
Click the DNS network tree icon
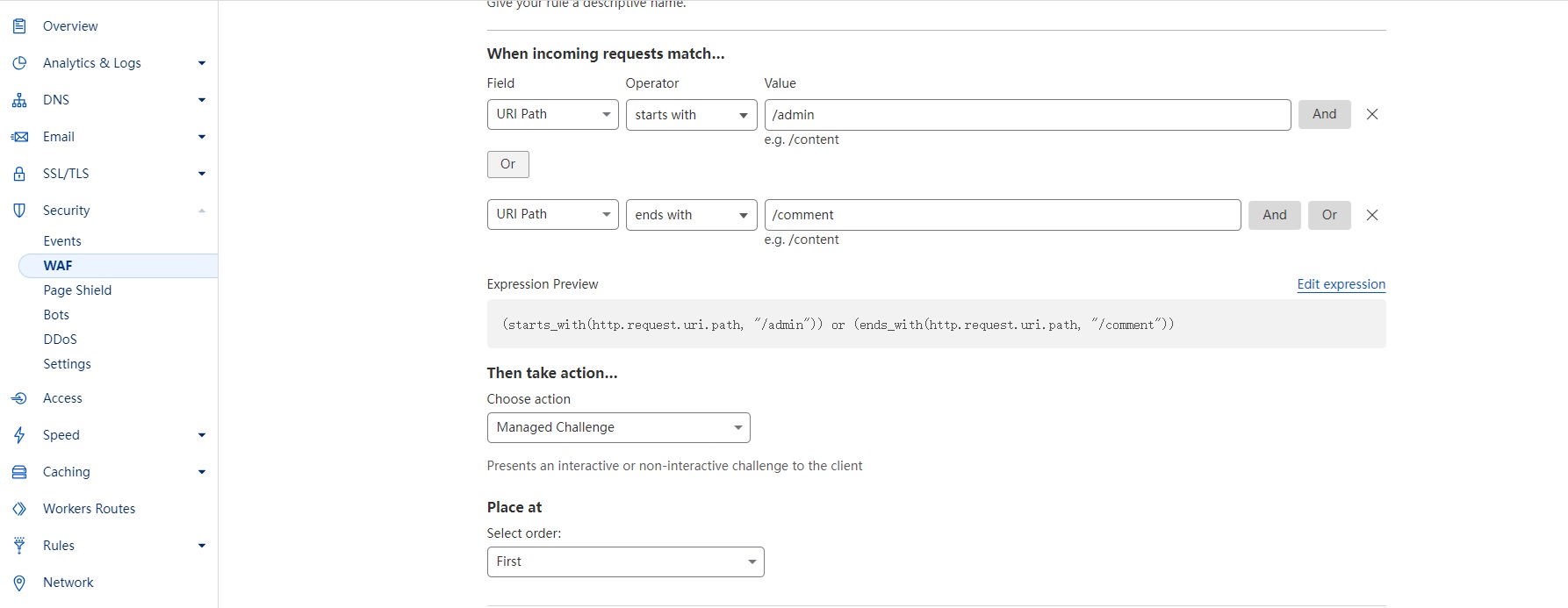pos(19,100)
